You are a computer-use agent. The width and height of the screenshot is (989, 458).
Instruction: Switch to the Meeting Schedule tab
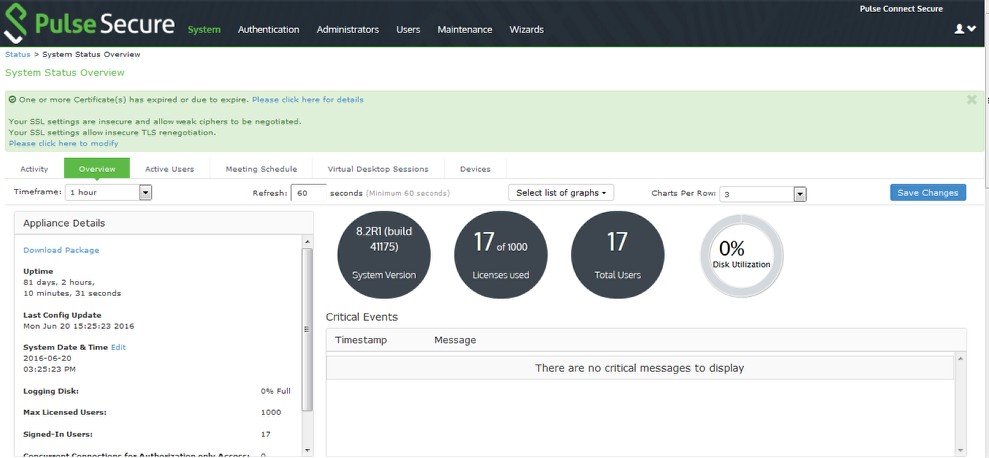pyautogui.click(x=261, y=169)
